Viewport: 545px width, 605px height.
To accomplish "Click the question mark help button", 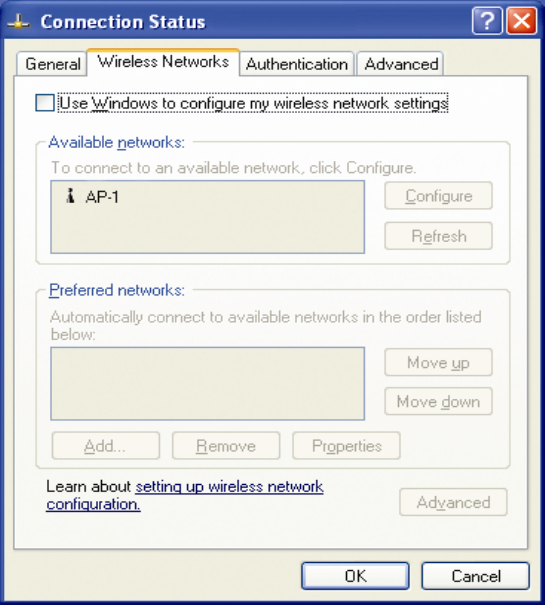I will [x=487, y=20].
